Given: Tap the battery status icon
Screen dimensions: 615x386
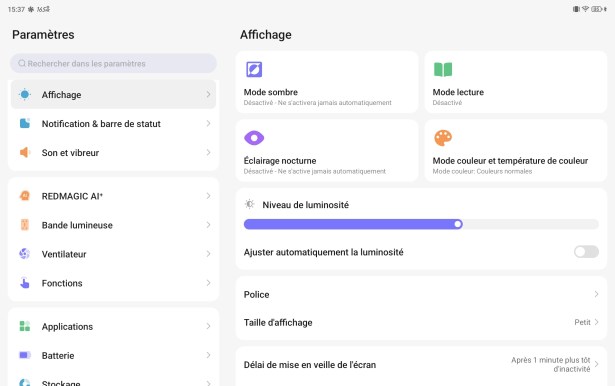Looking at the screenshot, I should [596, 9].
